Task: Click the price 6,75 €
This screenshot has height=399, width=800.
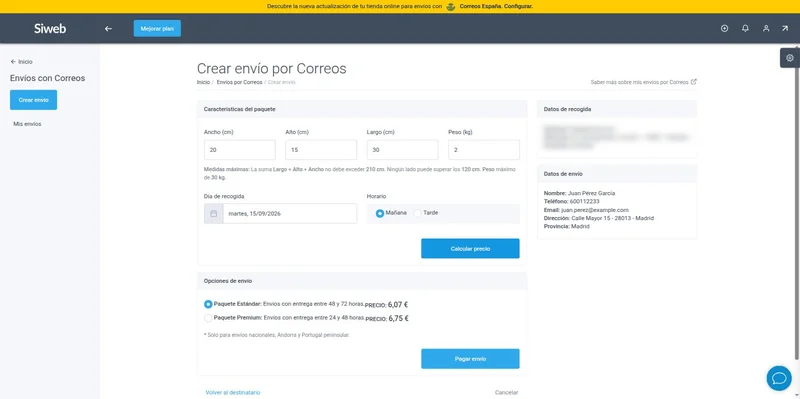Action: (x=398, y=318)
